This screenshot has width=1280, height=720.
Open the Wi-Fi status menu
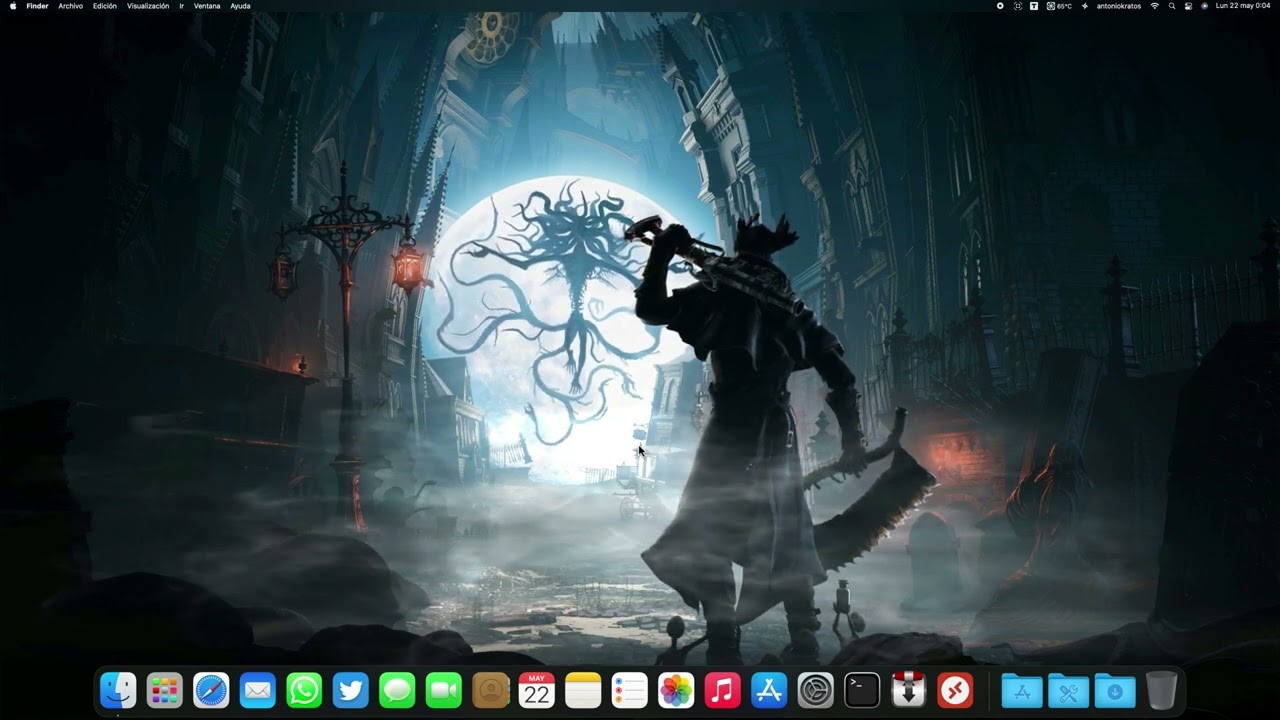(x=1155, y=6)
